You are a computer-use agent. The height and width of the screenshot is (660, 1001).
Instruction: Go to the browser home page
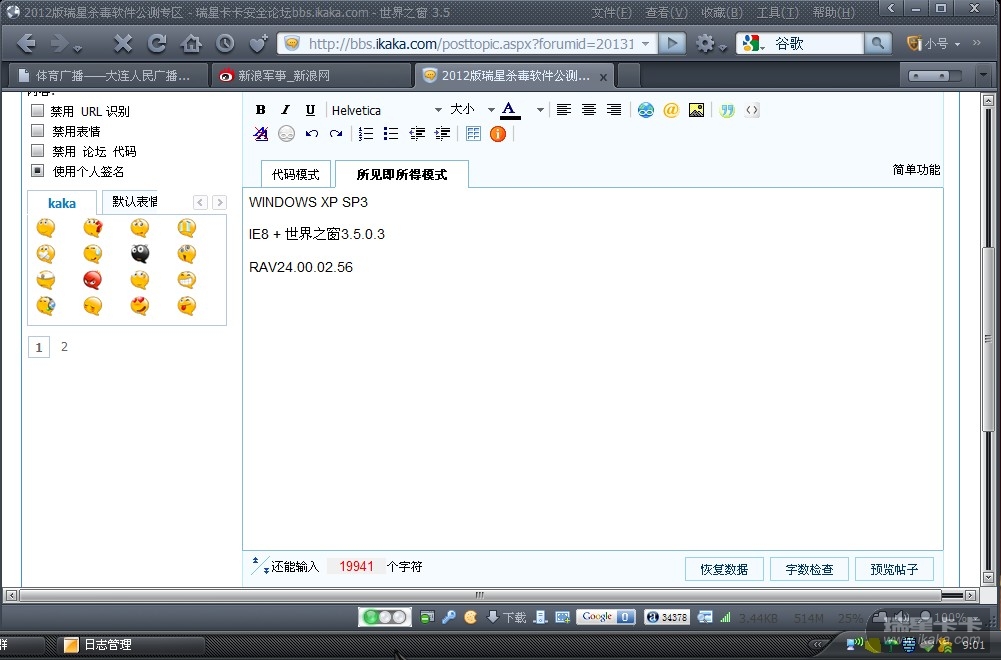(191, 43)
